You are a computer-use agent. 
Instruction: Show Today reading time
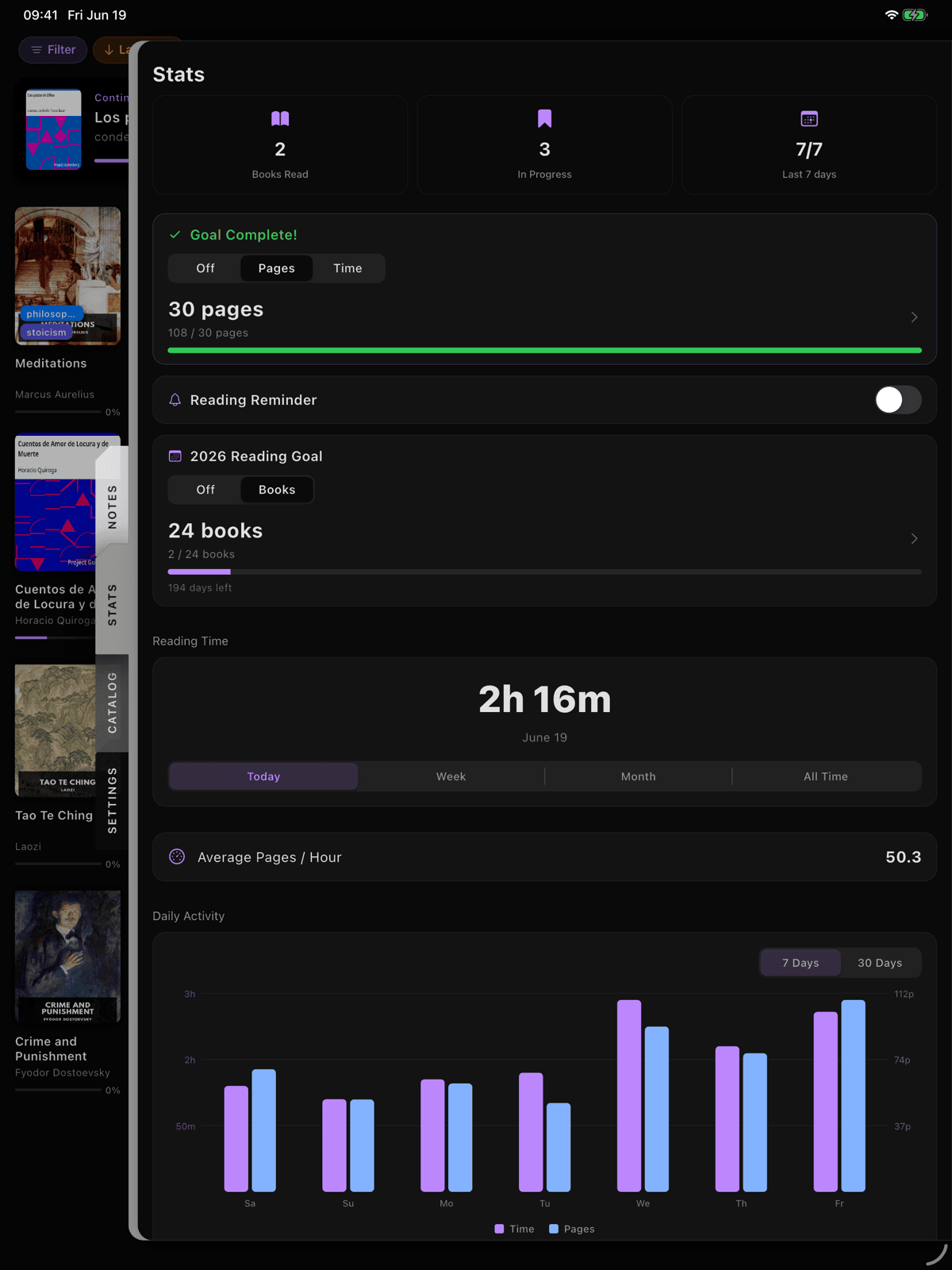[x=263, y=776]
